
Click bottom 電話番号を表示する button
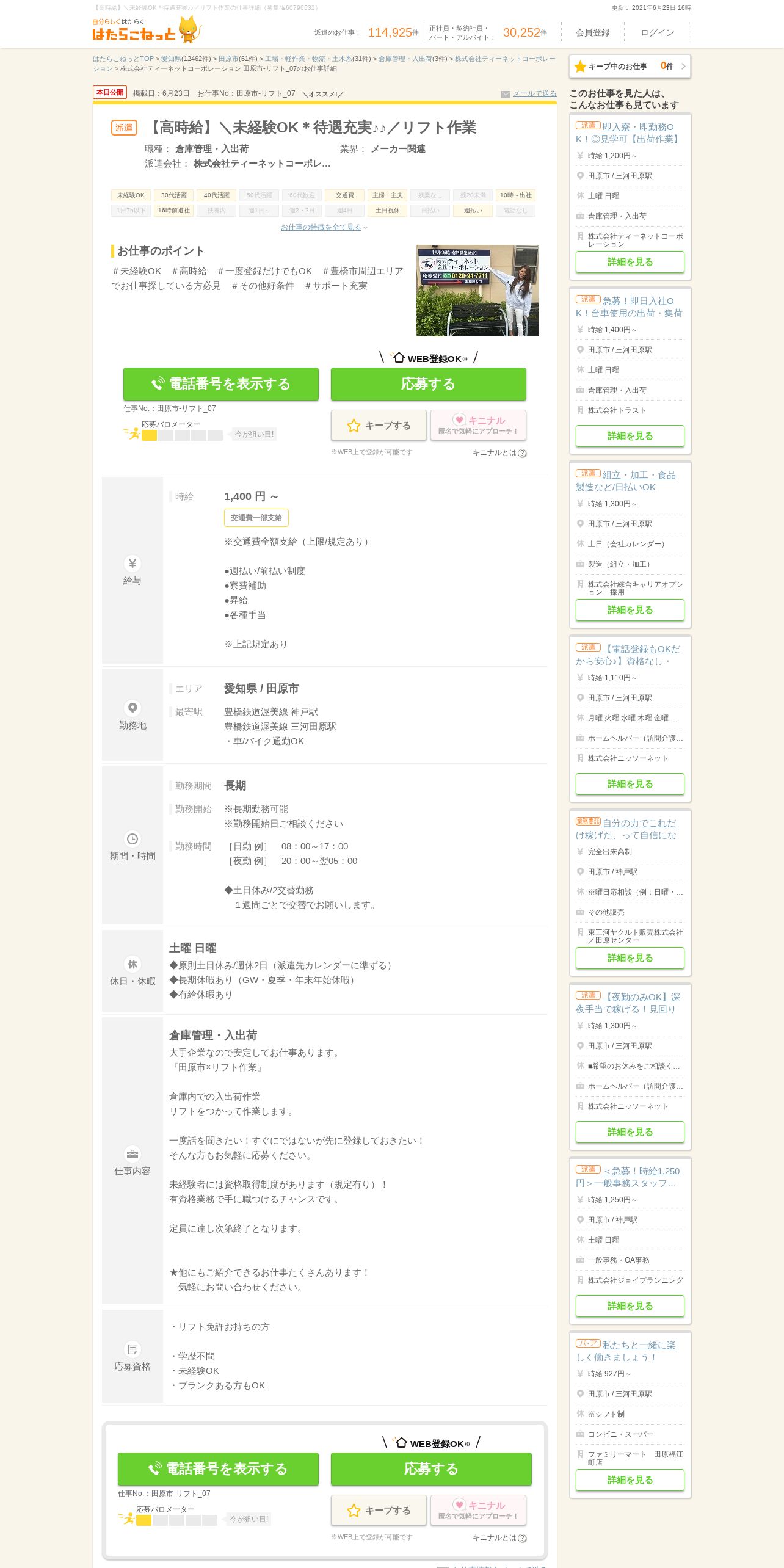click(218, 1469)
